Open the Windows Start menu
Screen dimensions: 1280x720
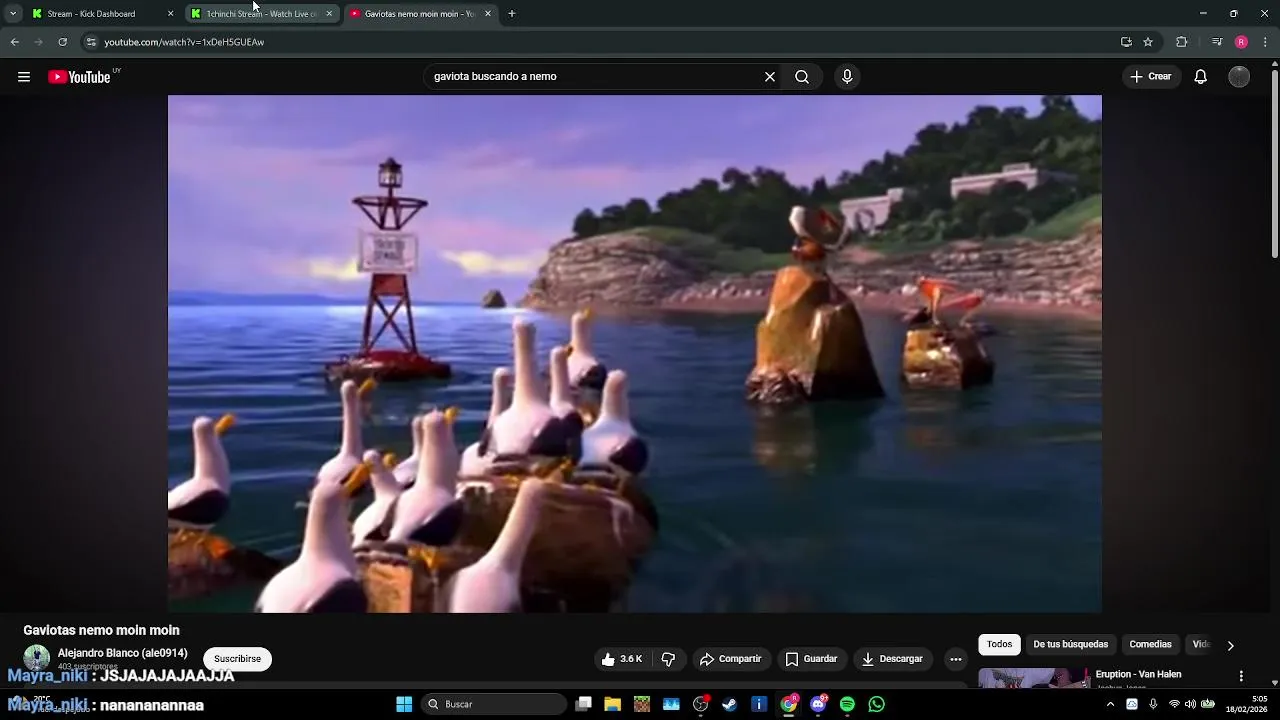[x=404, y=704]
